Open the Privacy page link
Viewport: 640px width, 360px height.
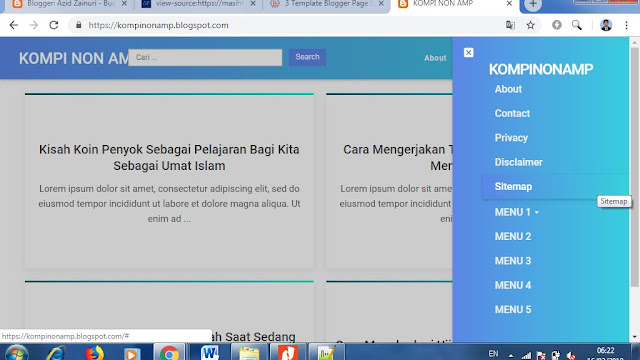coord(511,138)
